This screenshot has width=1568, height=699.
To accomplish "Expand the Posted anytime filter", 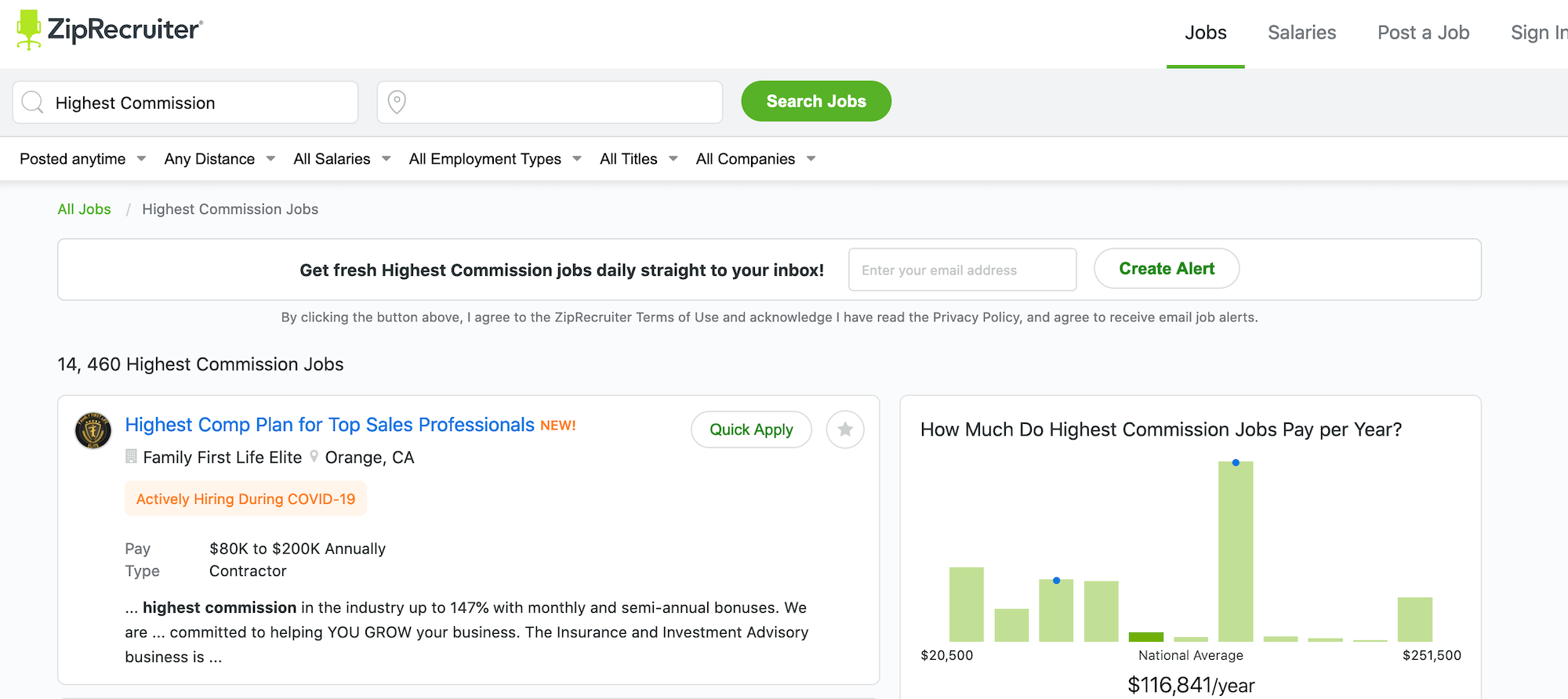I will (x=82, y=159).
